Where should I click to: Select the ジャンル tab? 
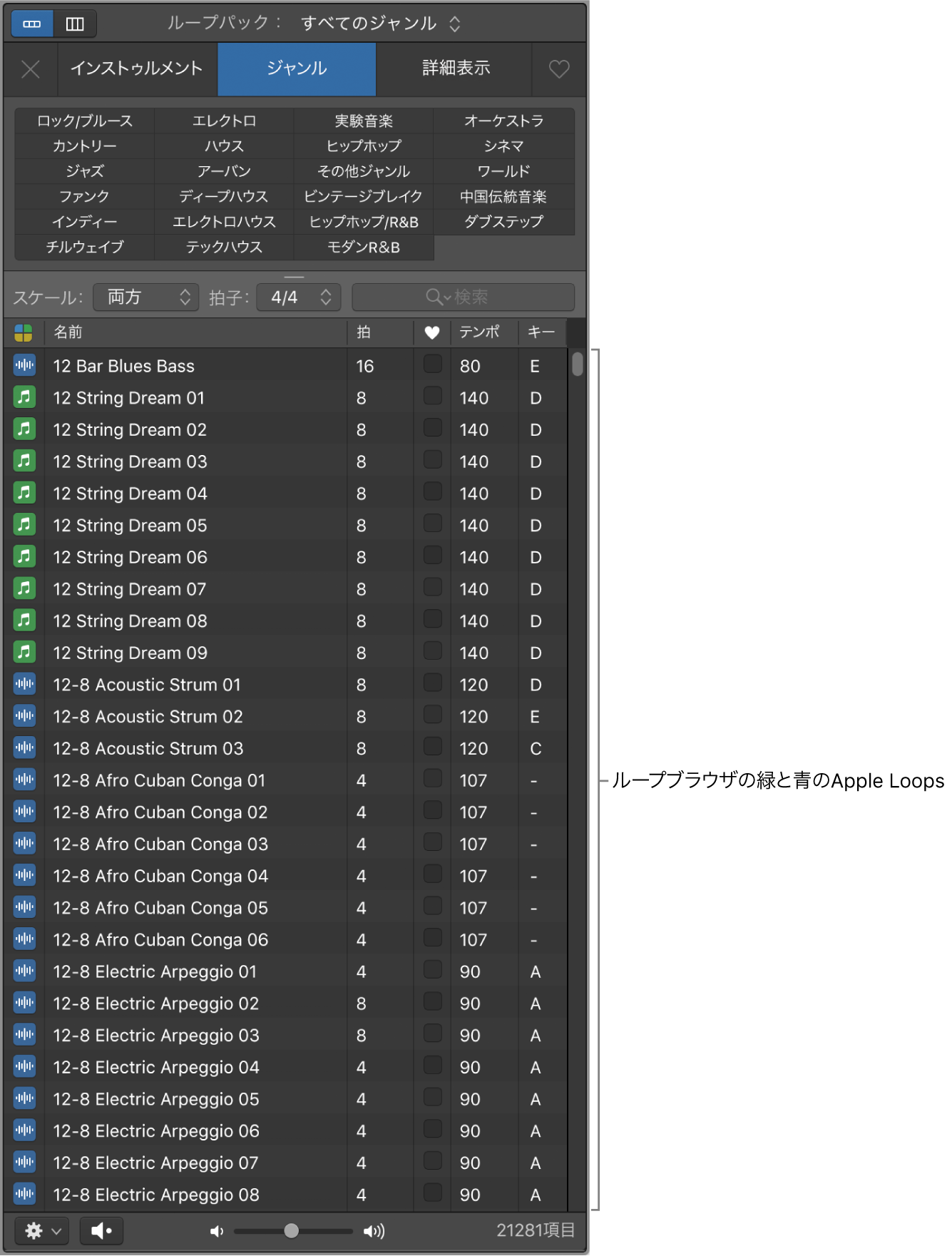[297, 69]
